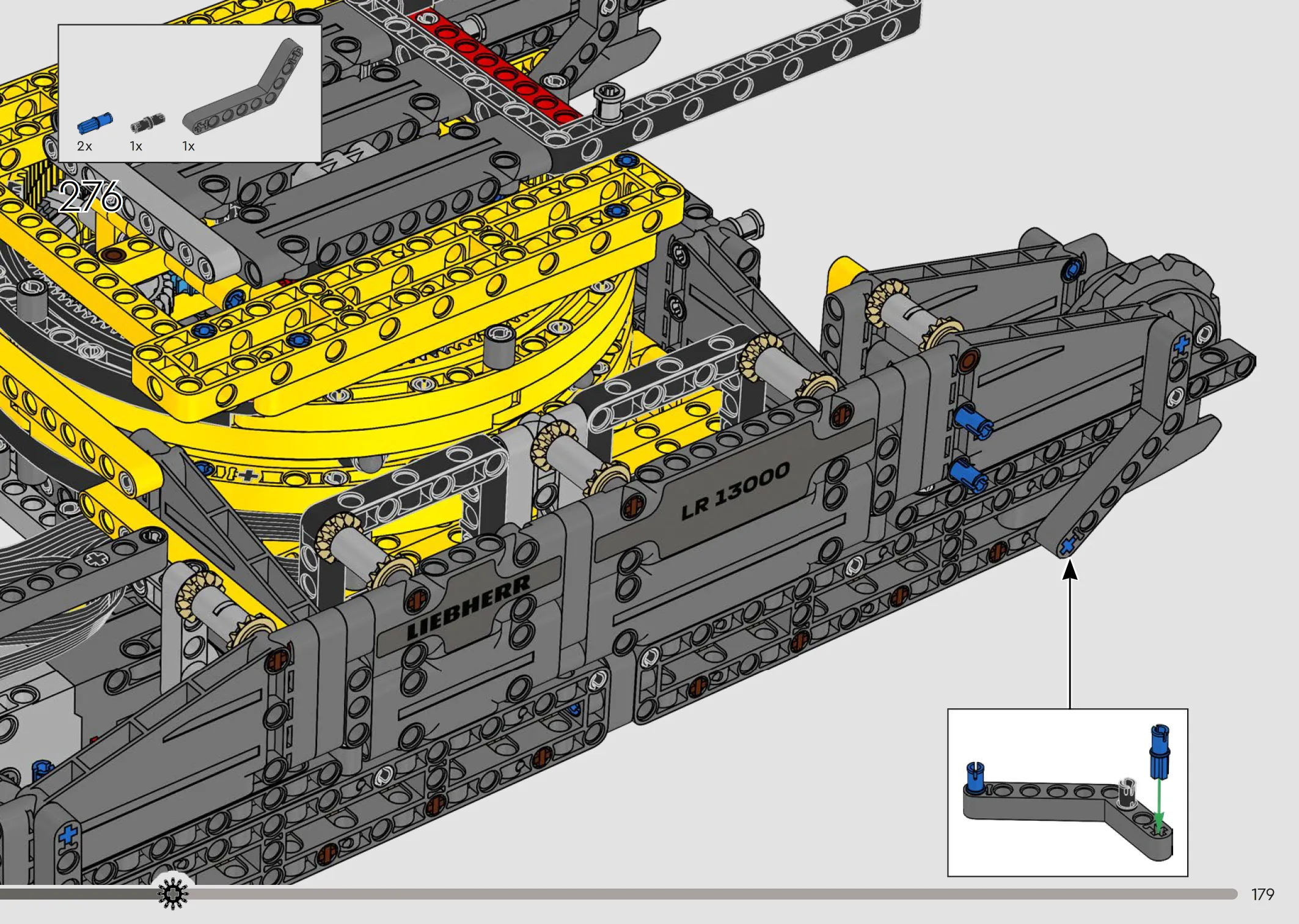Click the blue pin in the parts list
The width and height of the screenshot is (1299, 924).
coord(95,123)
